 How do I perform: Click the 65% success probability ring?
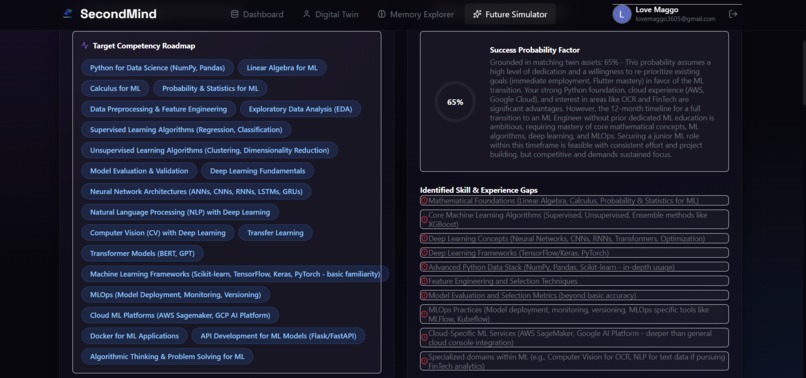455,102
